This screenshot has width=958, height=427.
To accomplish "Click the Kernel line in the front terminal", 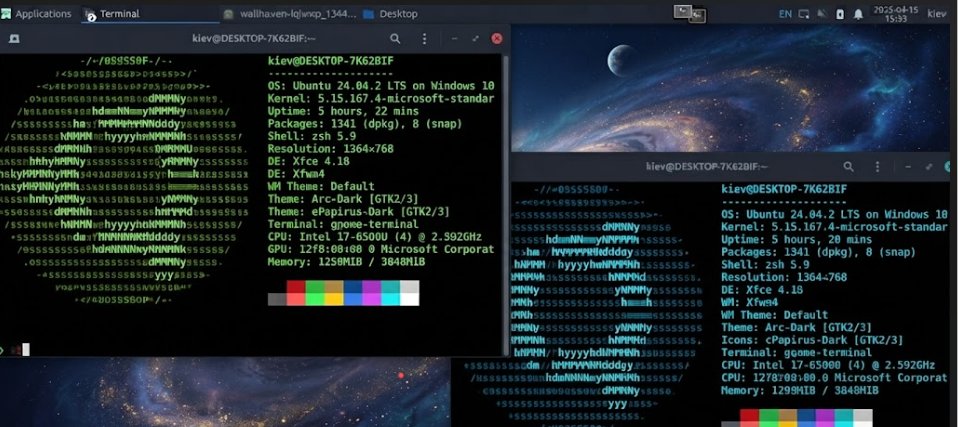I will [381, 98].
